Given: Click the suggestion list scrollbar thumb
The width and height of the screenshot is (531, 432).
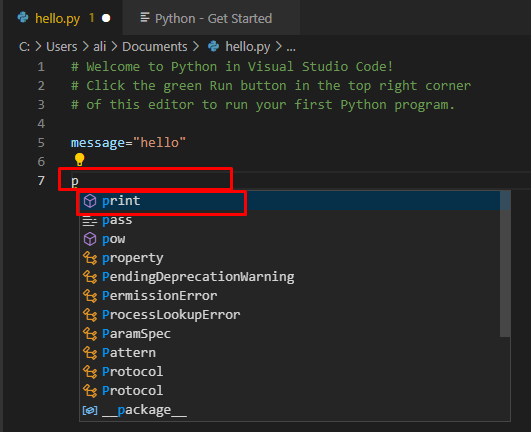Looking at the screenshot, I should pos(505,264).
